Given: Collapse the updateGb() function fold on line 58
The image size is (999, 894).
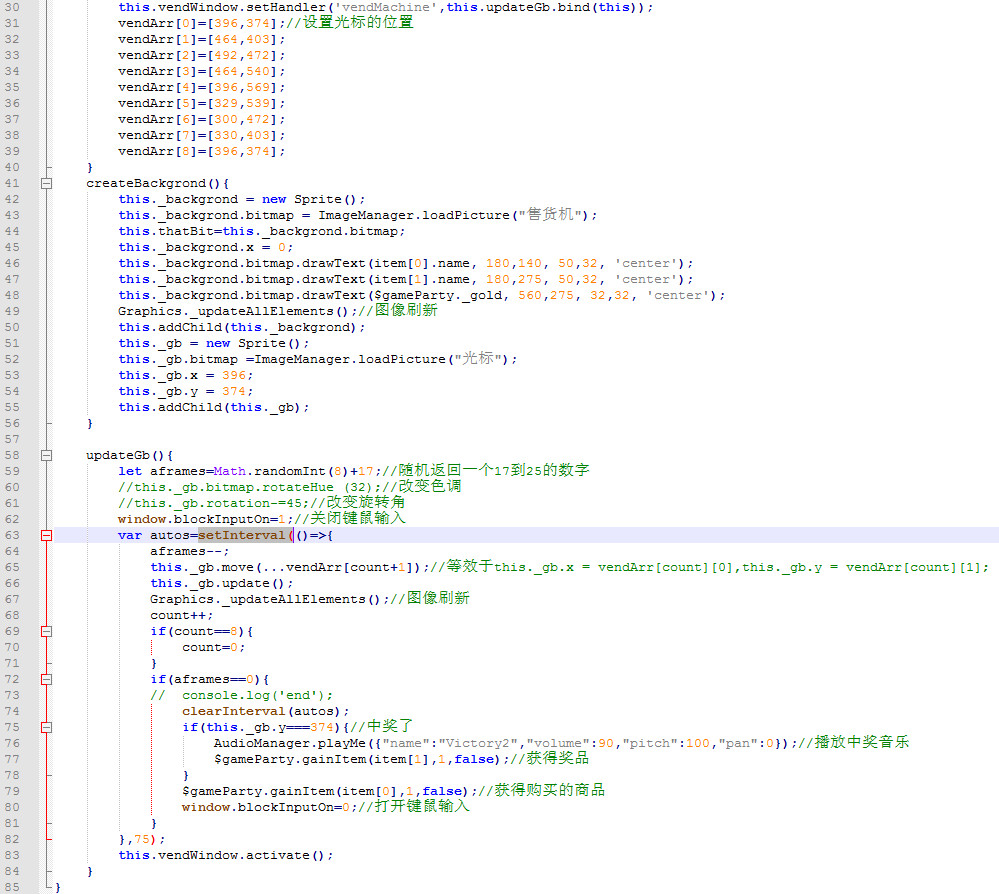Looking at the screenshot, I should coord(47,456).
